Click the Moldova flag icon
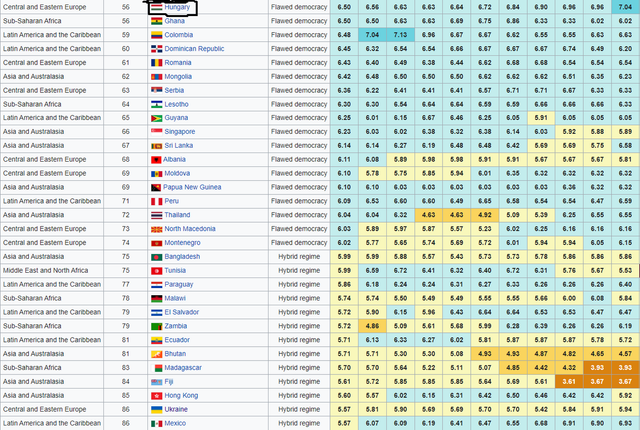The image size is (640, 430). point(157,174)
